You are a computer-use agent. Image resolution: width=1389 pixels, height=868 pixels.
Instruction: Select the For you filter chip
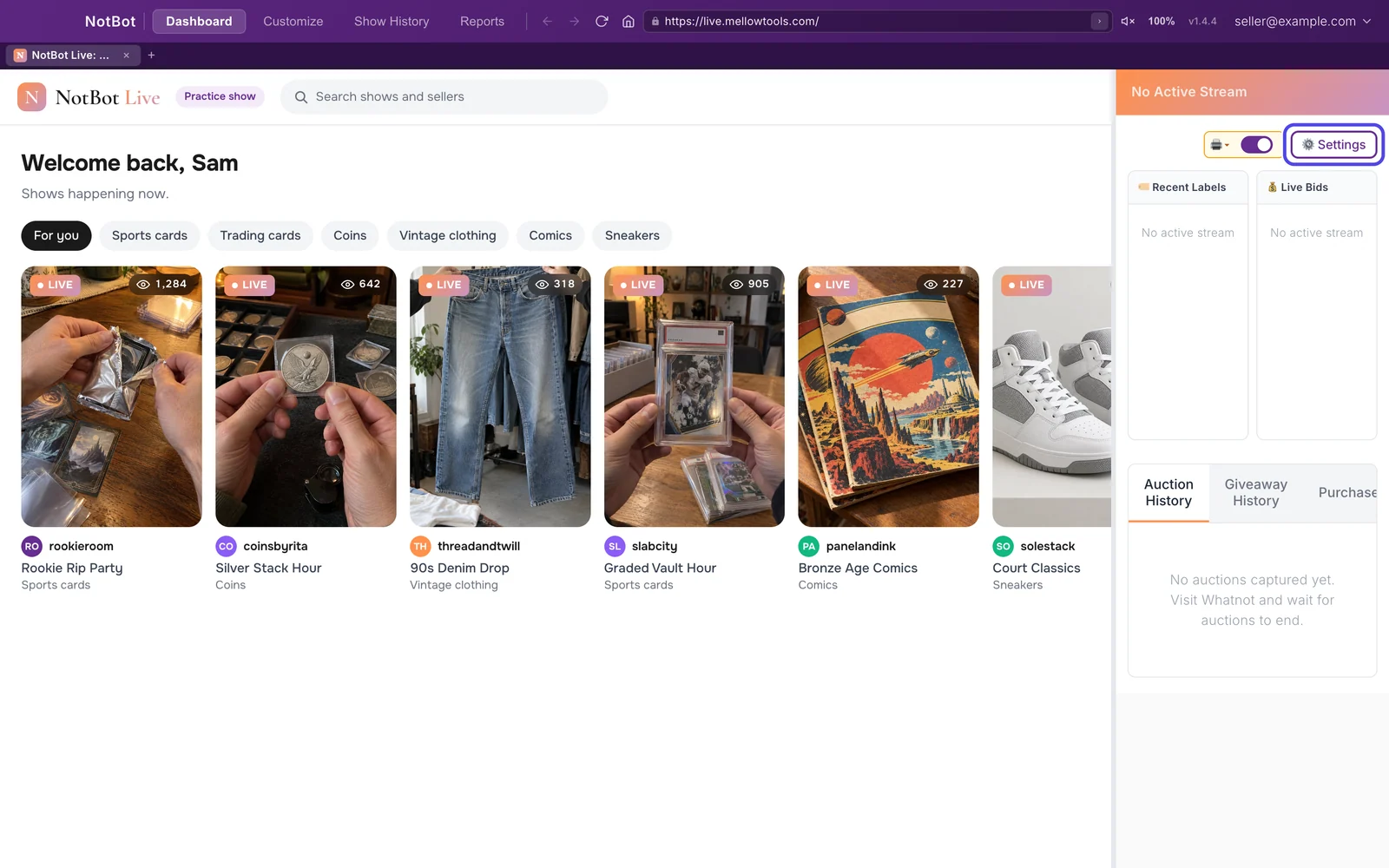(56, 235)
